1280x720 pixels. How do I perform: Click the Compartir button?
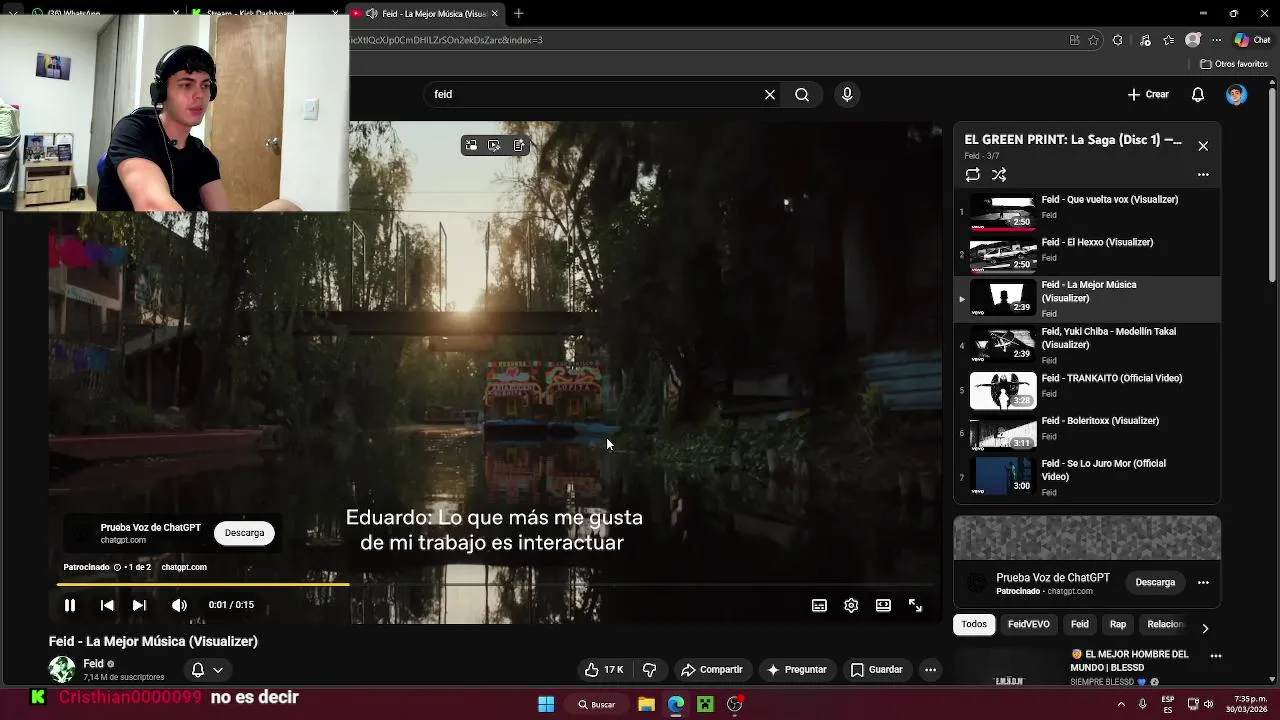(x=711, y=670)
